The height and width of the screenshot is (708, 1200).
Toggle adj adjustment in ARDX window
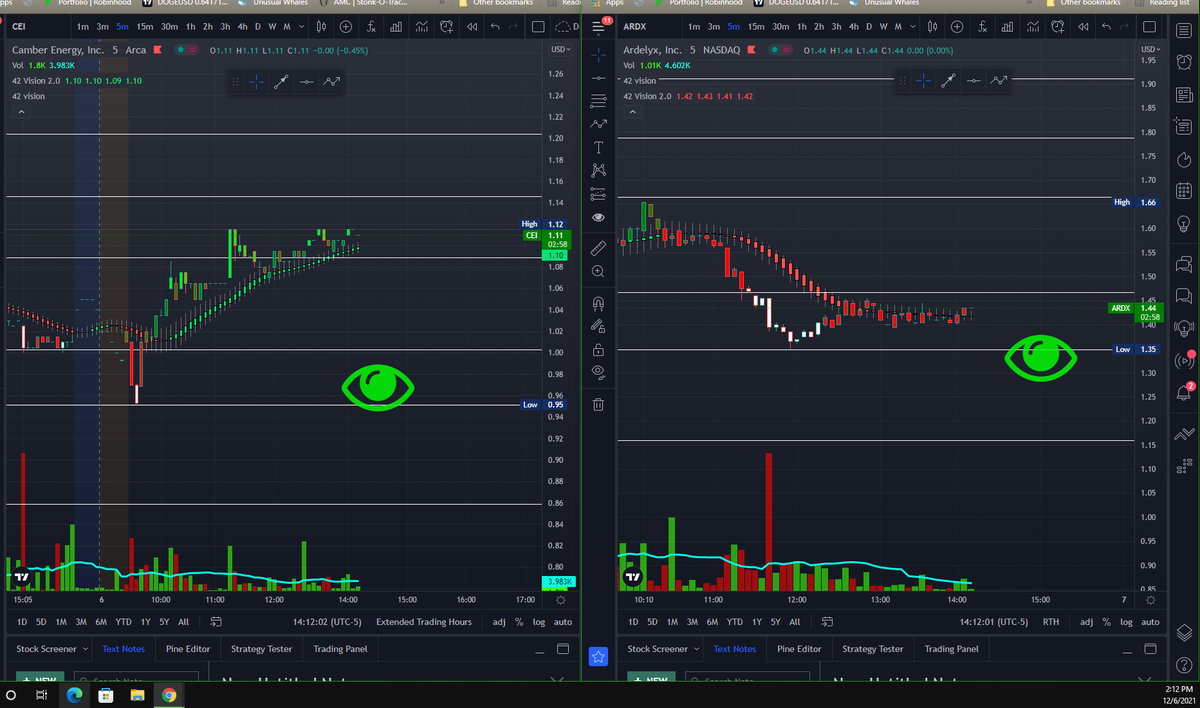pyautogui.click(x=1087, y=622)
